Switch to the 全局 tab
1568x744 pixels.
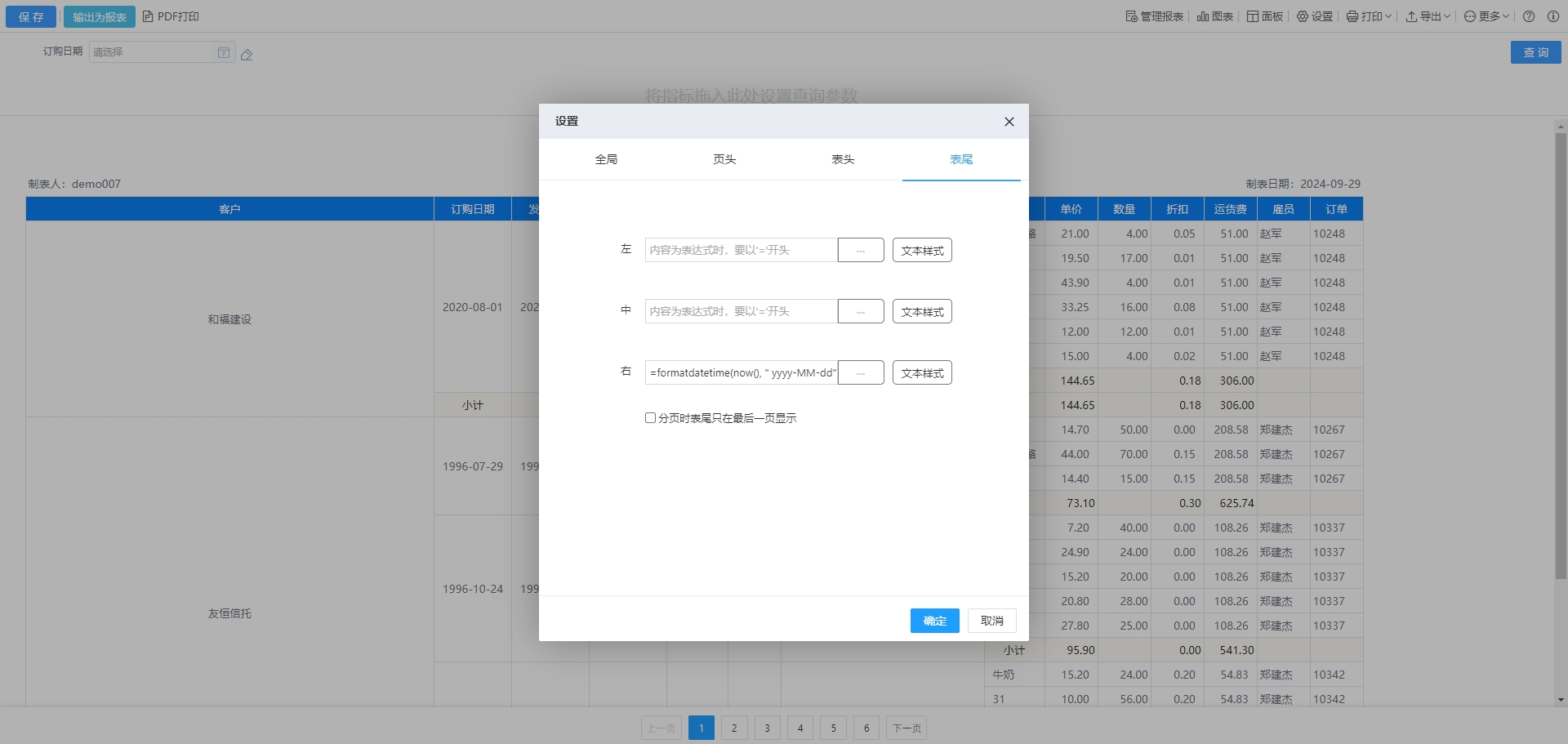[x=606, y=159]
